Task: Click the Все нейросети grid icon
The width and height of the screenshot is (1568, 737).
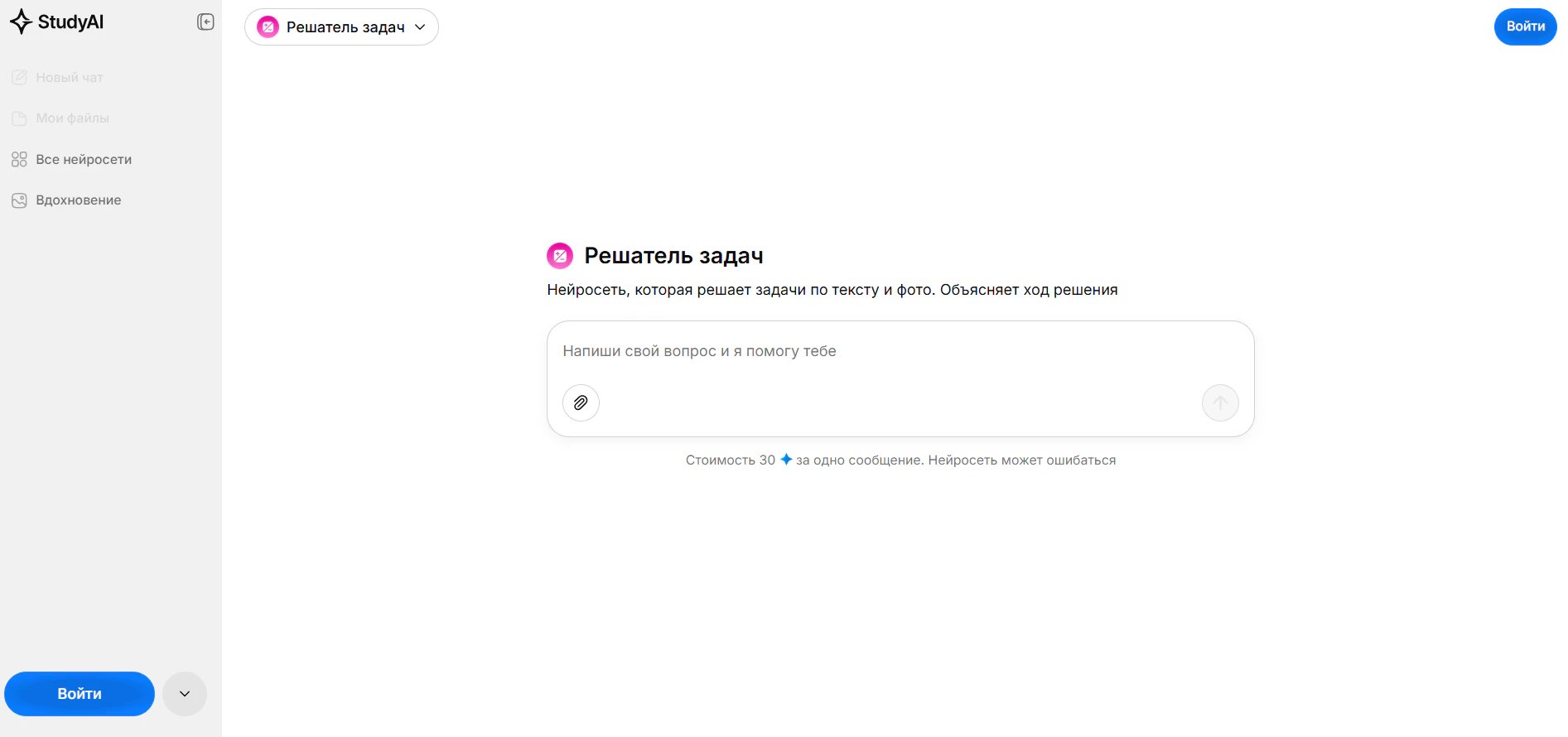Action: [19, 159]
